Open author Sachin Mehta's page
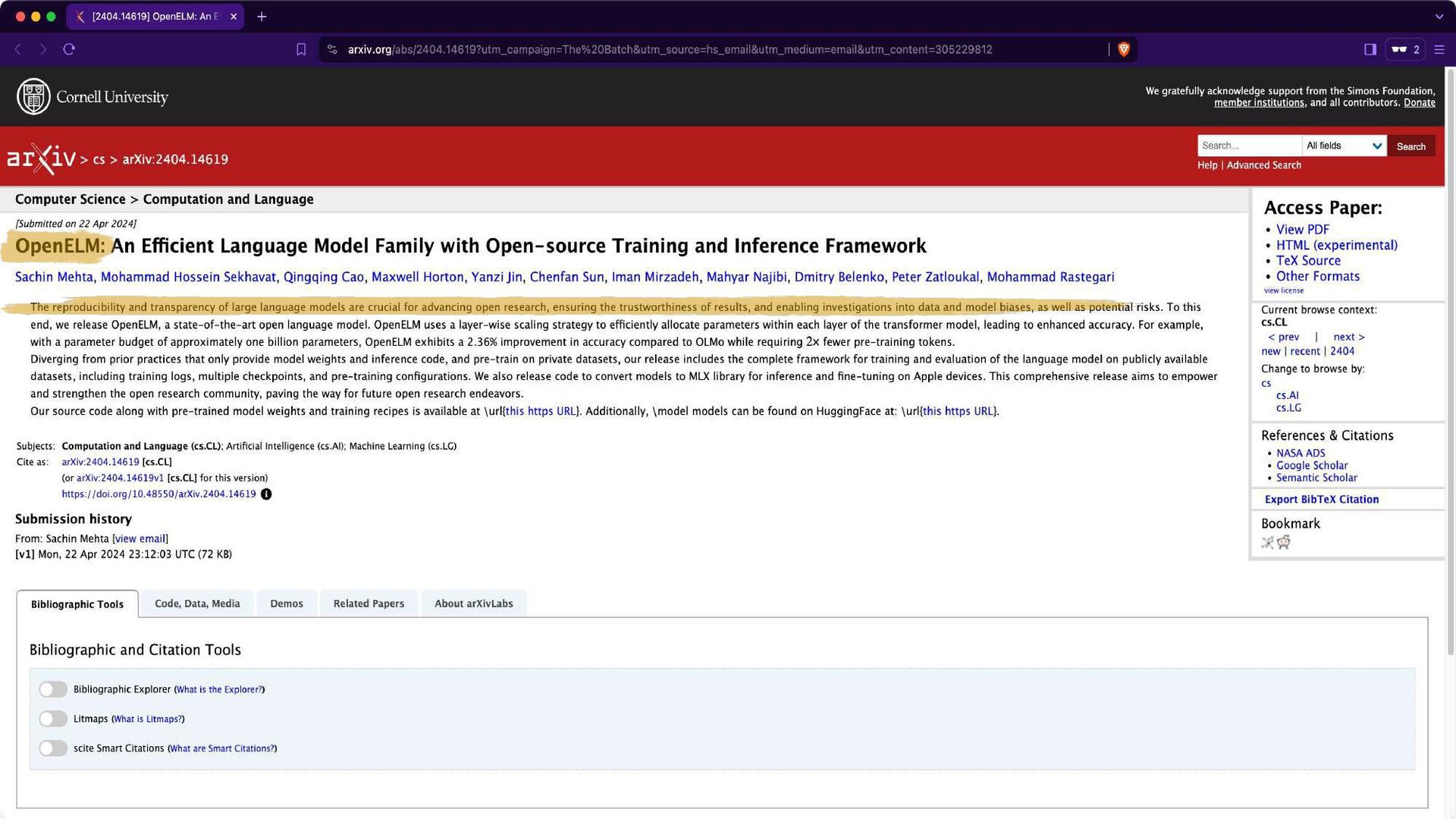The width and height of the screenshot is (1456, 819). click(54, 278)
